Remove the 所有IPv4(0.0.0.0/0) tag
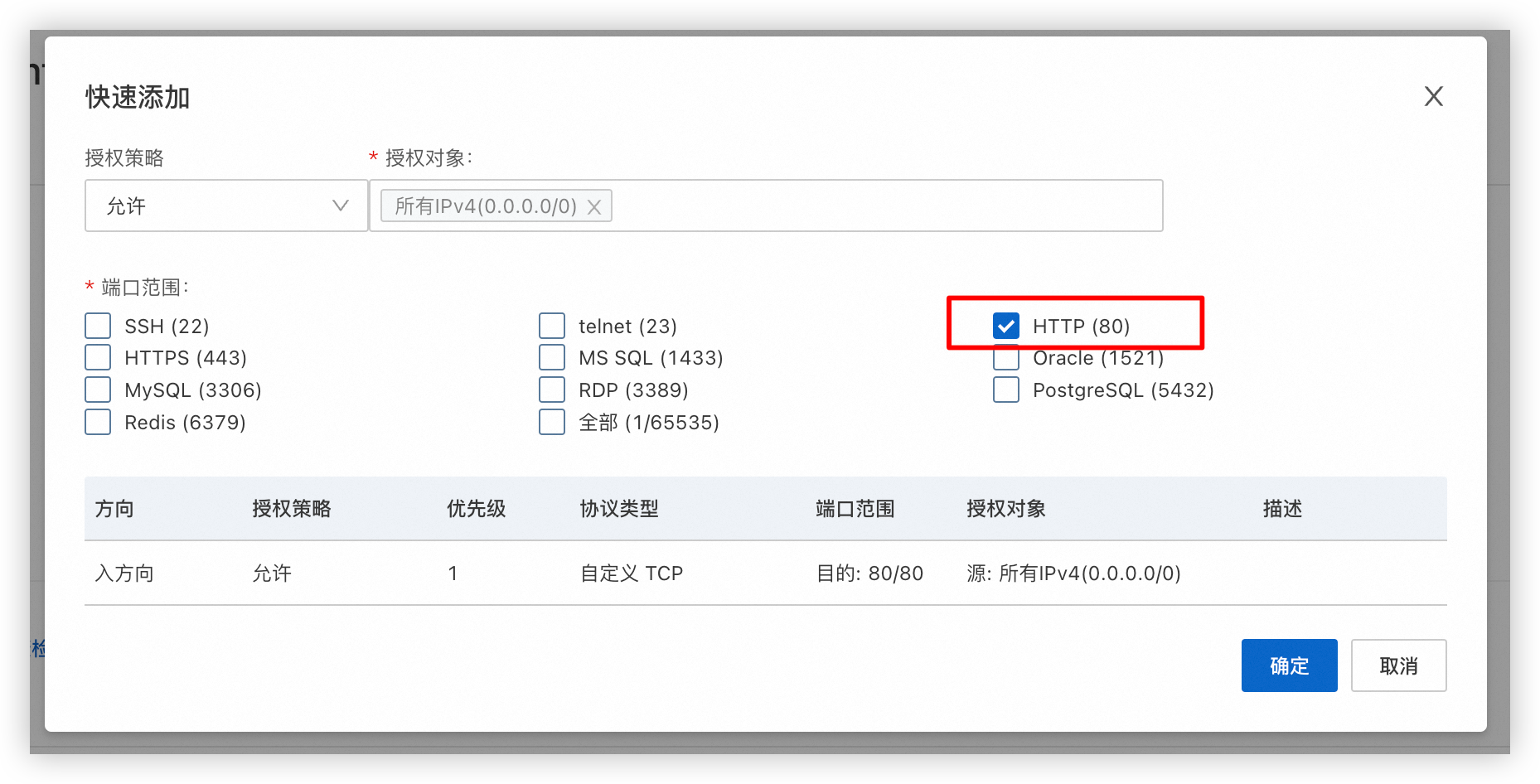 coord(593,207)
